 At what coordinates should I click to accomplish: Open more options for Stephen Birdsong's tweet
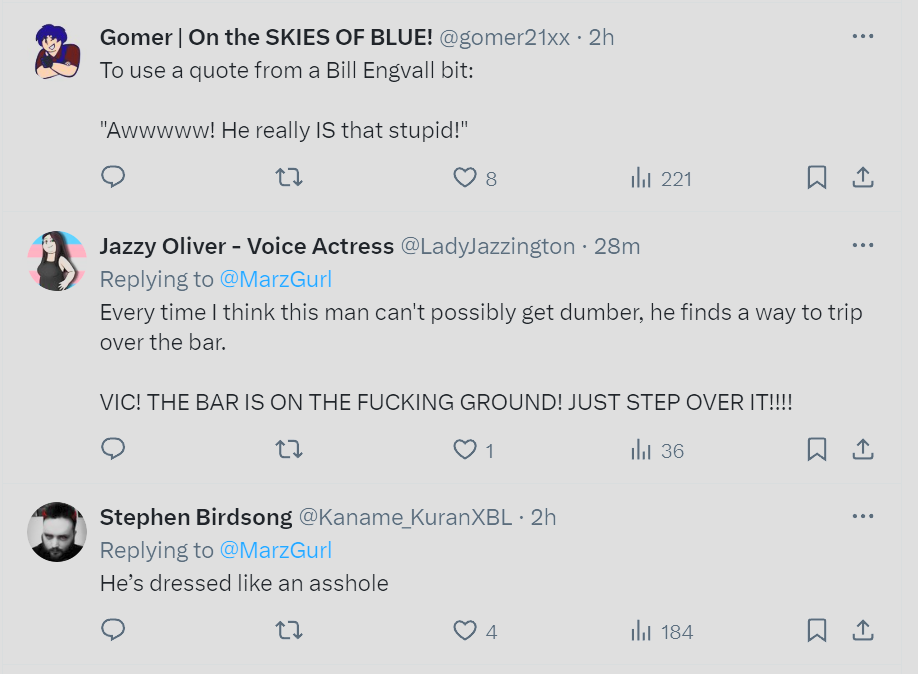862,515
